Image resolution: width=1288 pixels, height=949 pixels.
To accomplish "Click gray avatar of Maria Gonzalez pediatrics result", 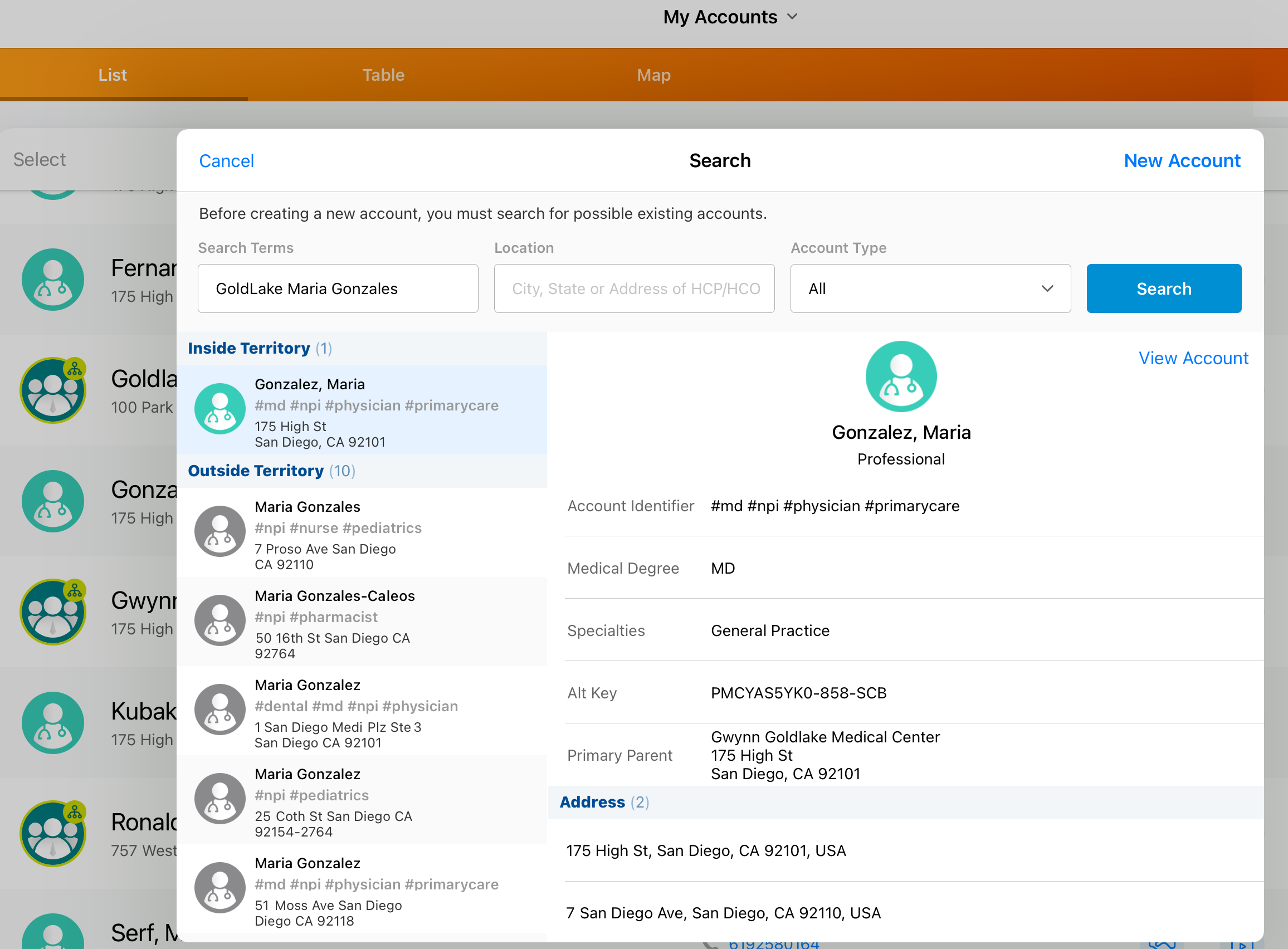I will pos(220,798).
